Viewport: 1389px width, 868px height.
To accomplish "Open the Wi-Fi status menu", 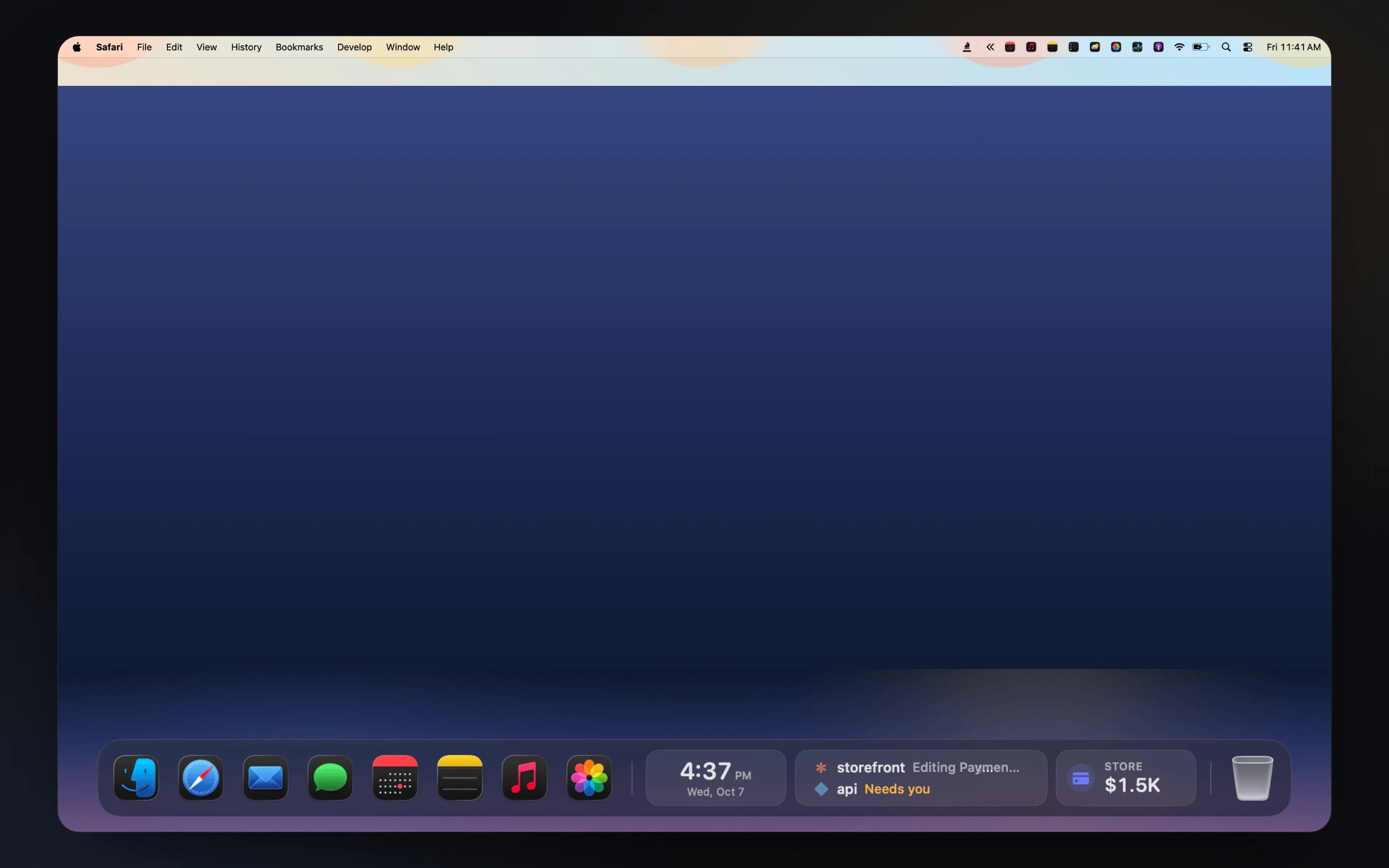I will coord(1180,47).
